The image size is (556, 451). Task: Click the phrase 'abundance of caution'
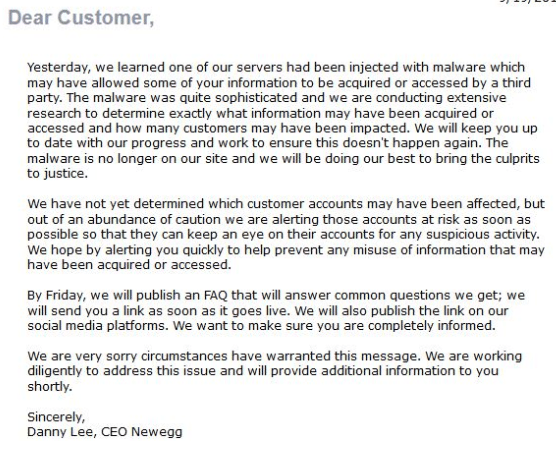coord(154,219)
